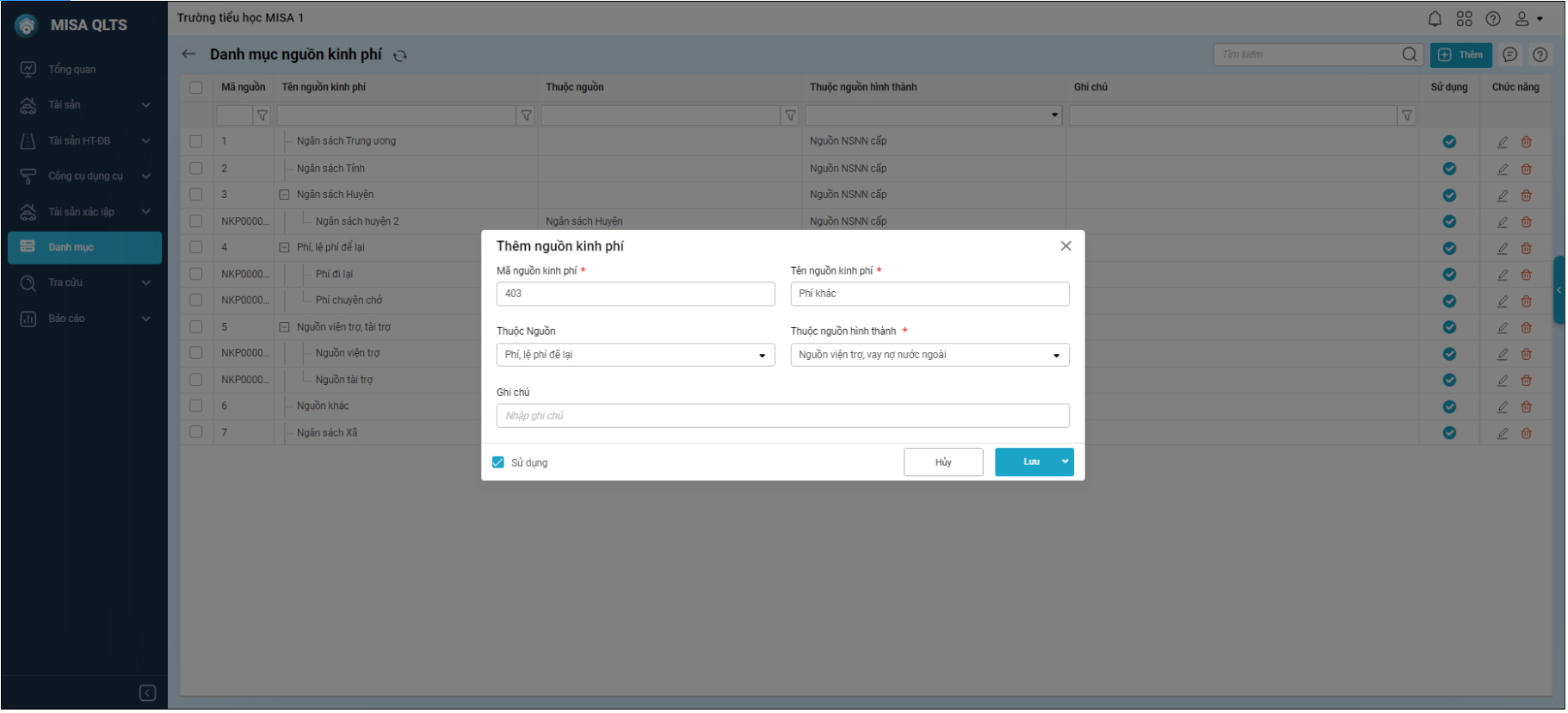Click edit pencil icon for Ngân sách Trung ương
1568x713 pixels.
pyautogui.click(x=1503, y=142)
